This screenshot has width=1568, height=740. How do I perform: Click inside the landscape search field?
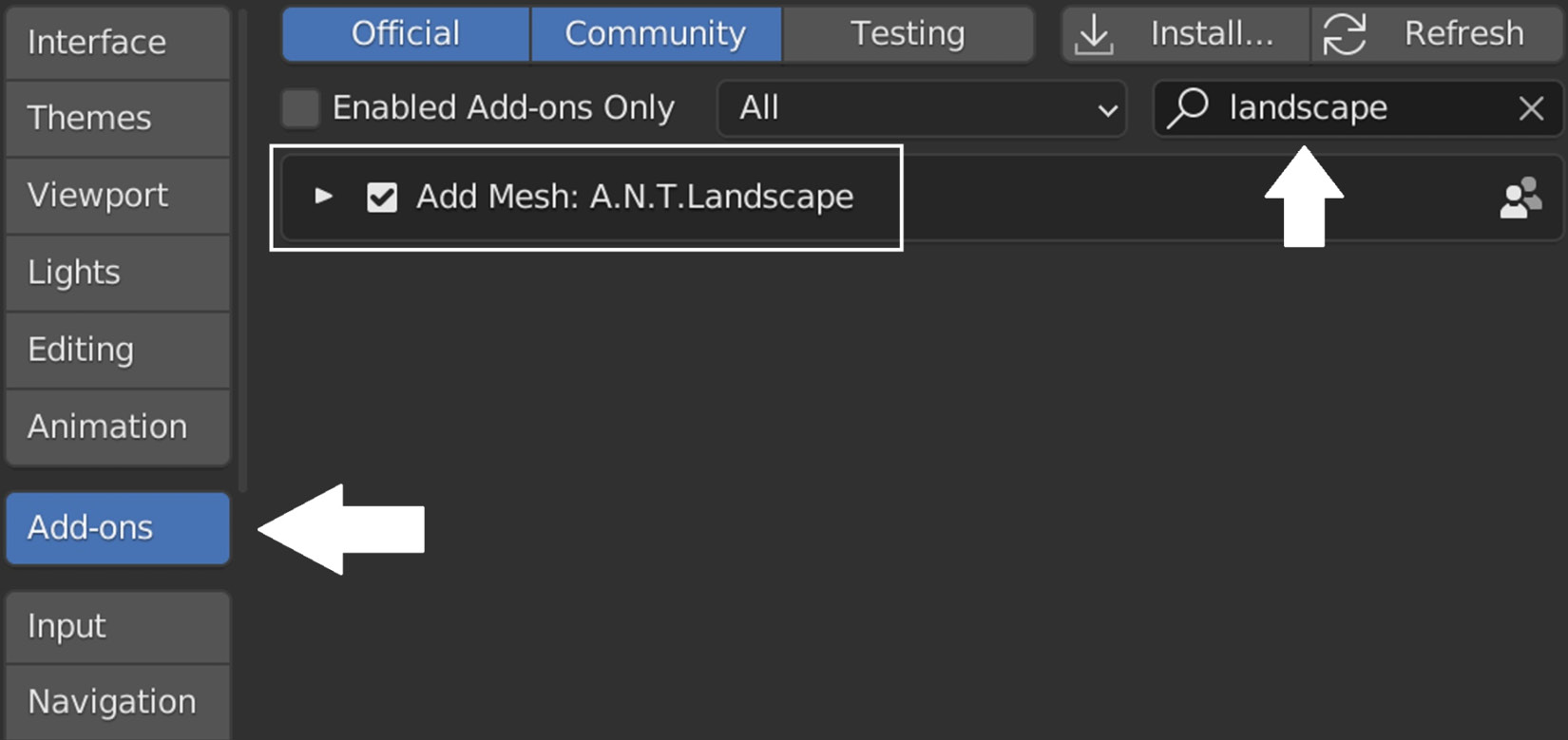[1357, 108]
